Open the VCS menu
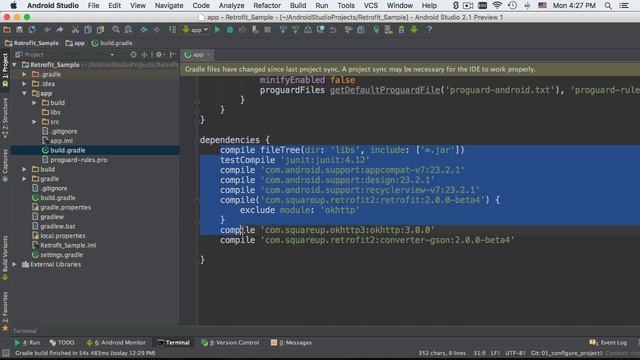The height and width of the screenshot is (360, 640). (x=371, y=6)
